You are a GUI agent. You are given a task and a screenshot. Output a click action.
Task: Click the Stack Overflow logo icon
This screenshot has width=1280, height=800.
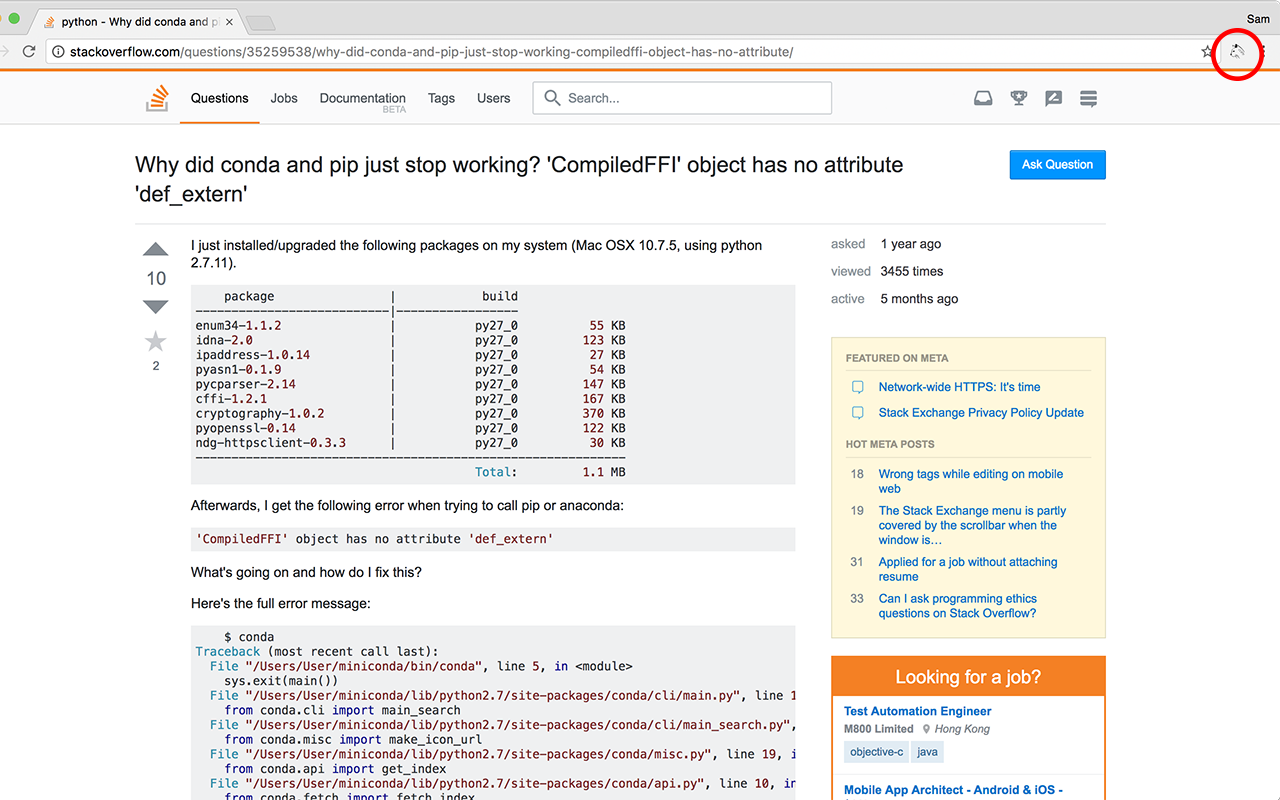(x=158, y=98)
